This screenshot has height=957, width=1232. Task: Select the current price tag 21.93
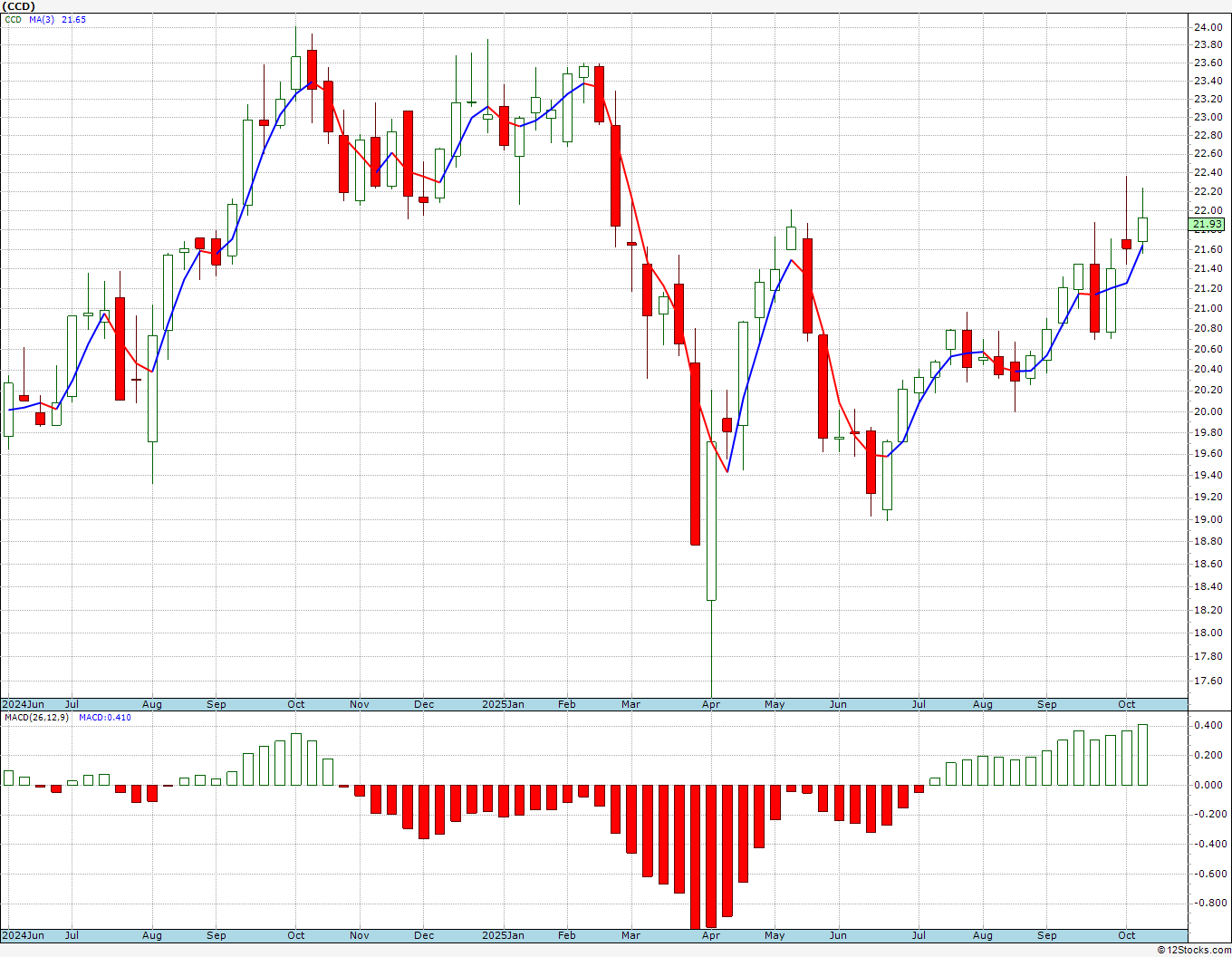pos(1208,224)
